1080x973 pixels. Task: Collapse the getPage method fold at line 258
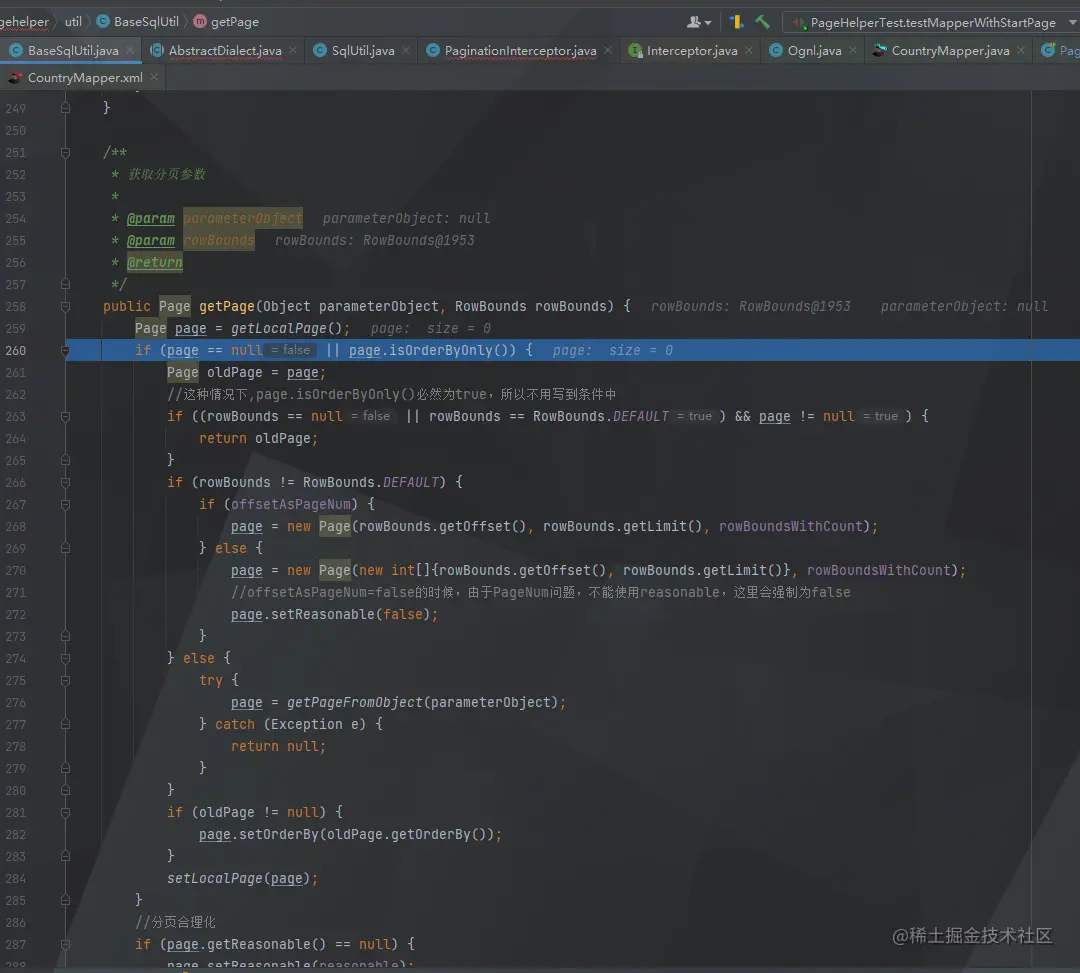click(65, 306)
